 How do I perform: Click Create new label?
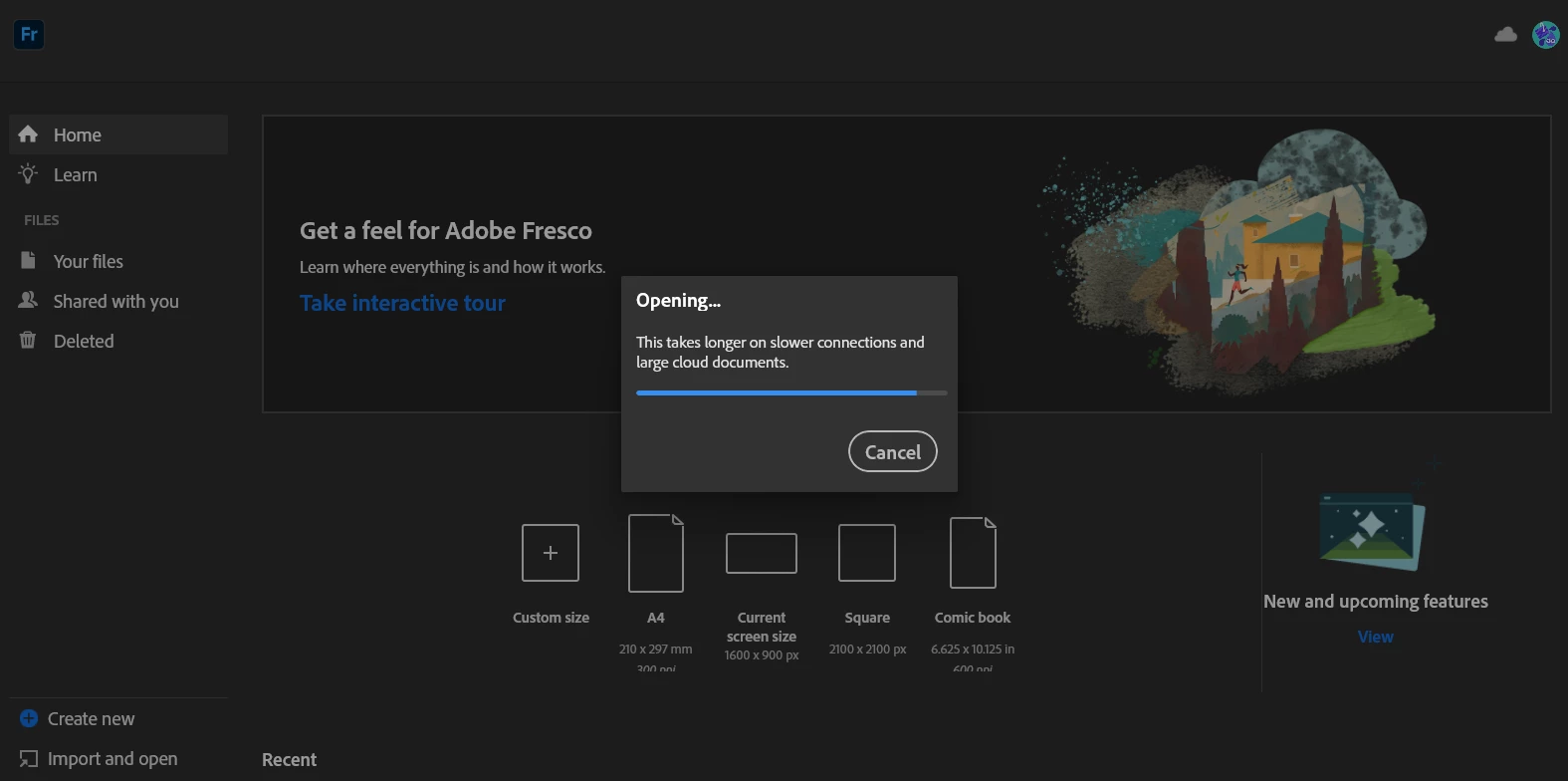click(91, 718)
